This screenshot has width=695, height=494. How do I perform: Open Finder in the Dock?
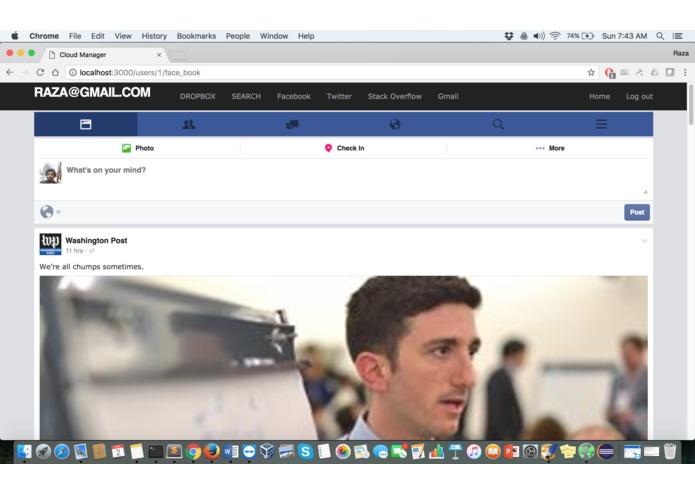[x=24, y=451]
